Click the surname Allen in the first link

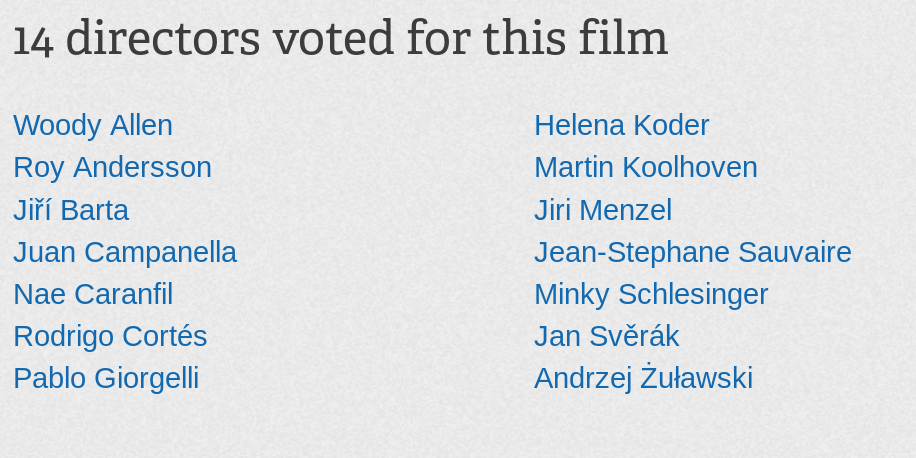(141, 126)
